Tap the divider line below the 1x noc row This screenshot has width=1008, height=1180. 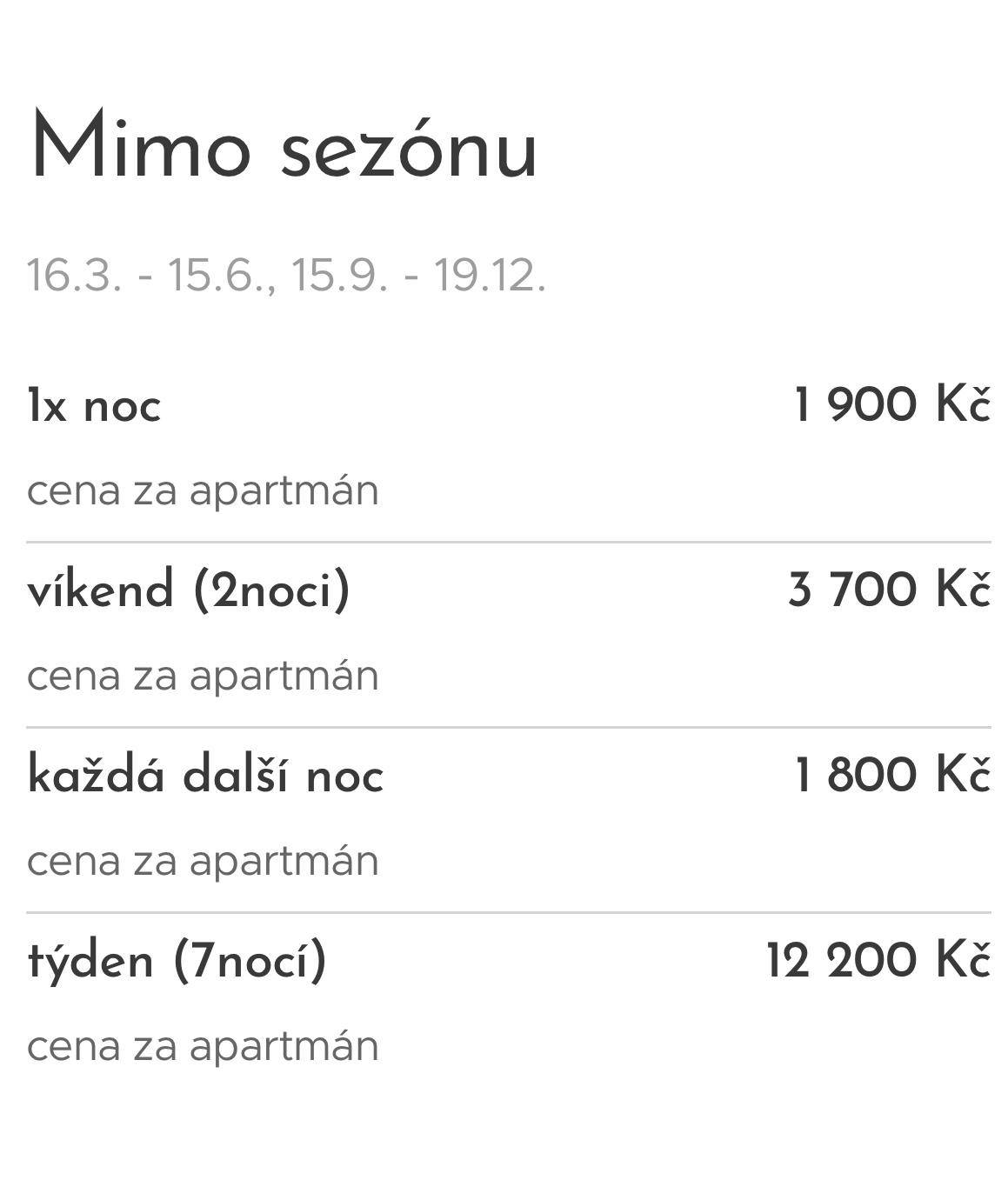click(x=508, y=542)
